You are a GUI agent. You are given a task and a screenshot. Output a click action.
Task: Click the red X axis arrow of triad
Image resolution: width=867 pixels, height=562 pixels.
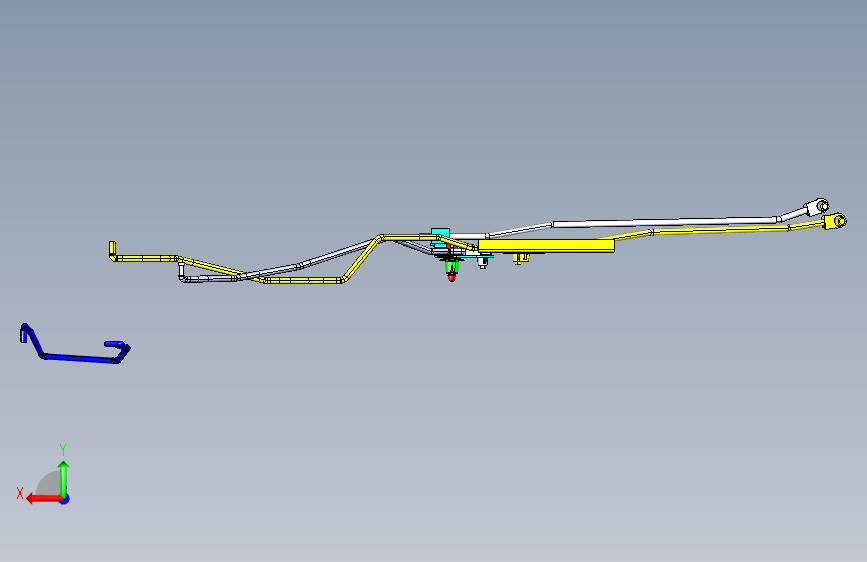click(43, 499)
